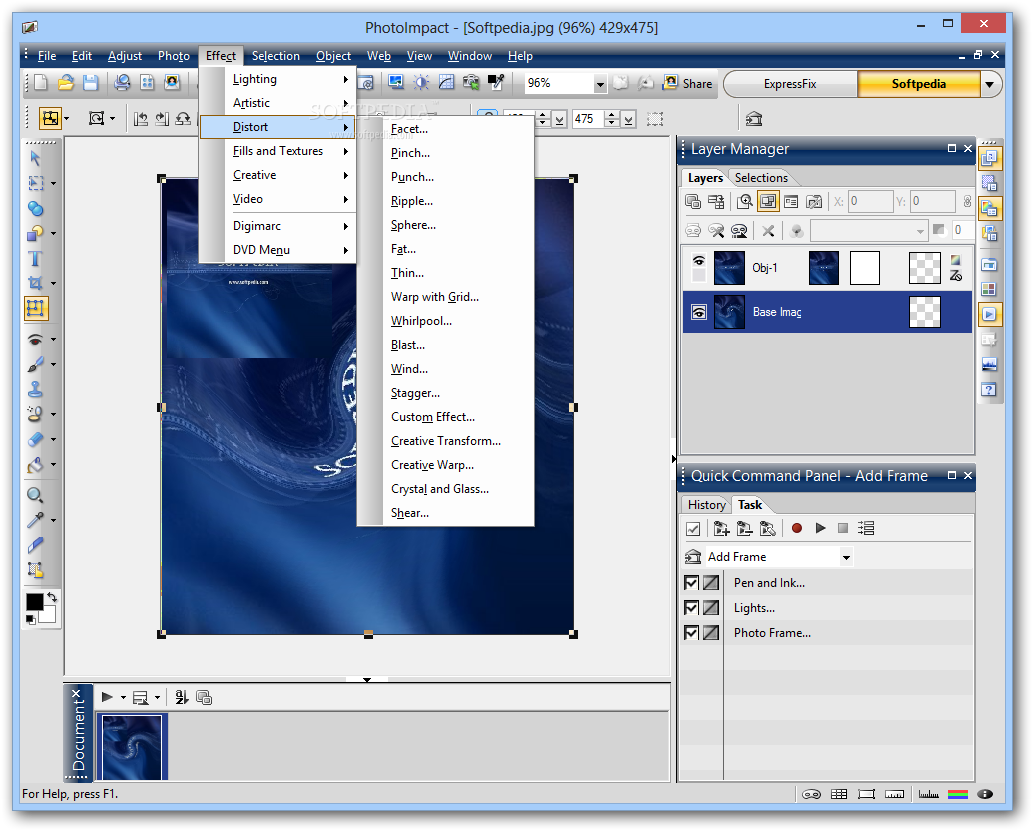Select the Eraser tool
Image resolution: width=1033 pixels, height=831 pixels.
(x=36, y=439)
